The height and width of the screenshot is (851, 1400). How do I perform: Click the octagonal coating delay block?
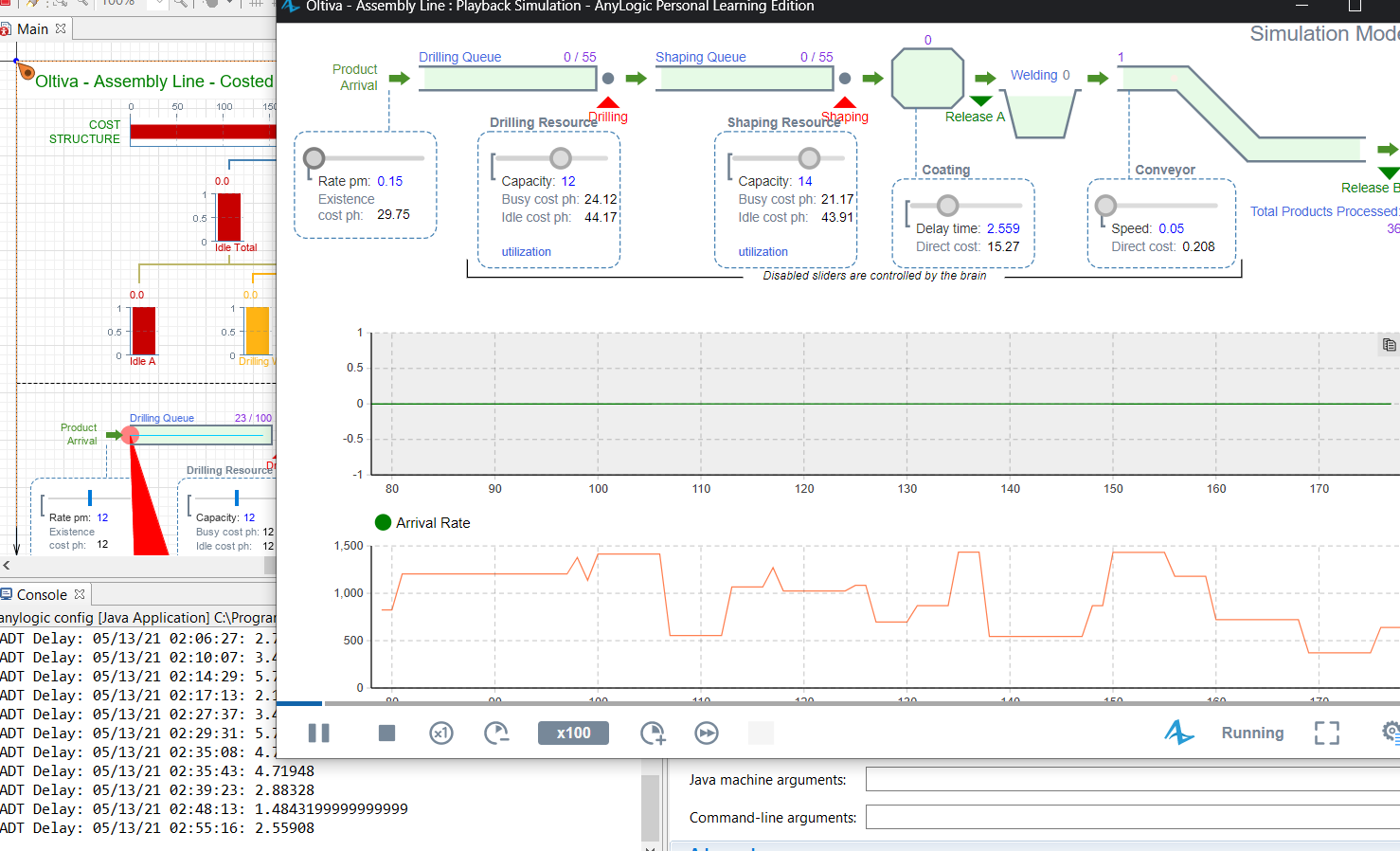click(x=927, y=78)
